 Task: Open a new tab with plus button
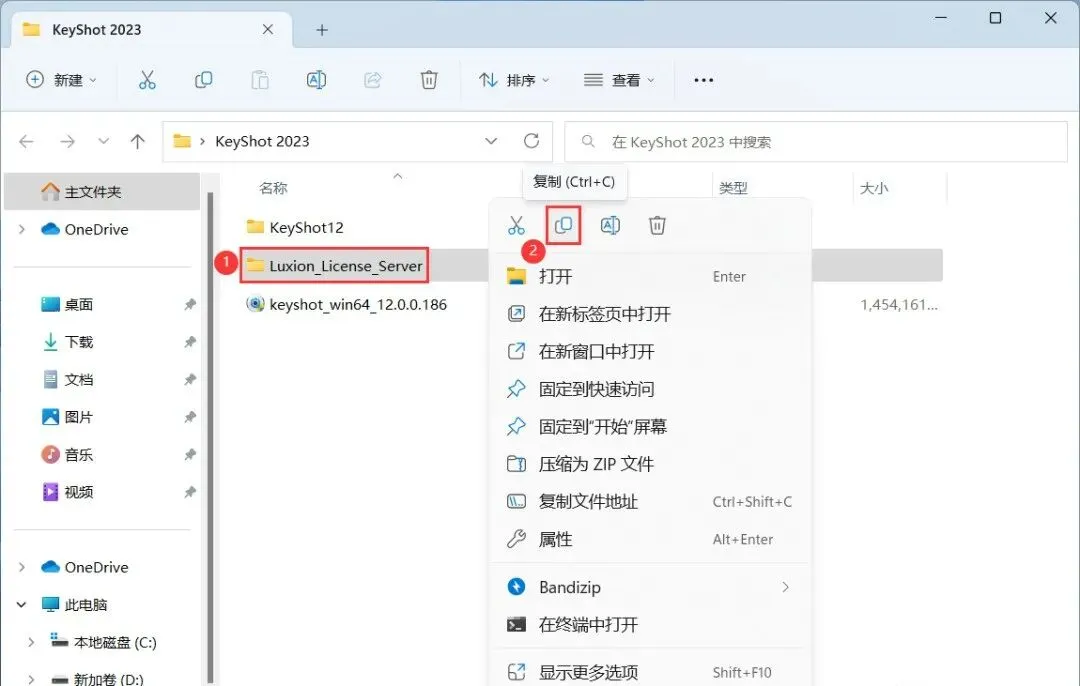point(322,30)
